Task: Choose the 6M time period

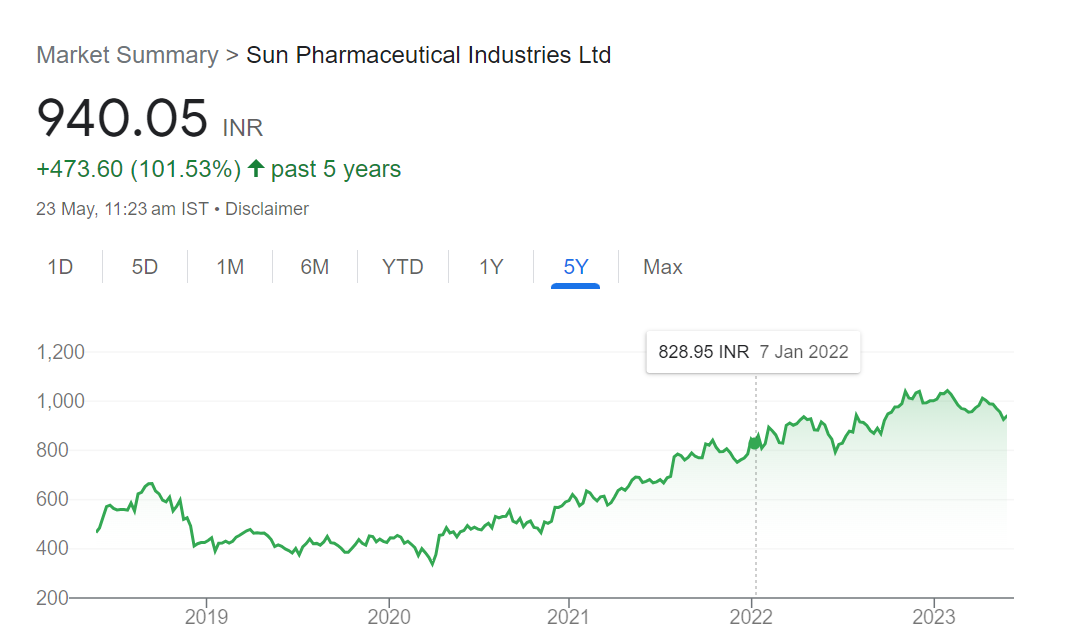Action: click(314, 267)
